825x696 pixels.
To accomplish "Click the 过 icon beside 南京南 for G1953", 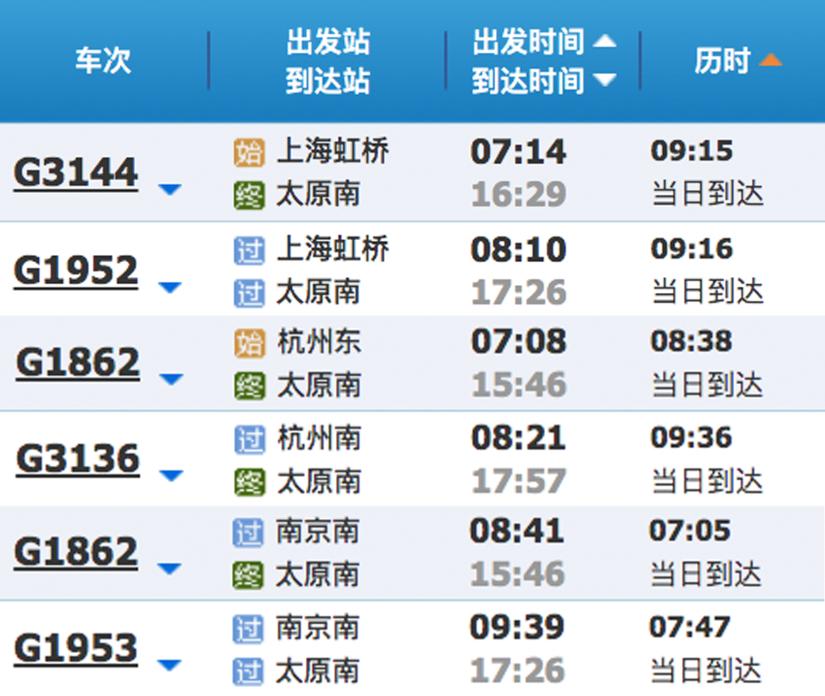I will (249, 629).
